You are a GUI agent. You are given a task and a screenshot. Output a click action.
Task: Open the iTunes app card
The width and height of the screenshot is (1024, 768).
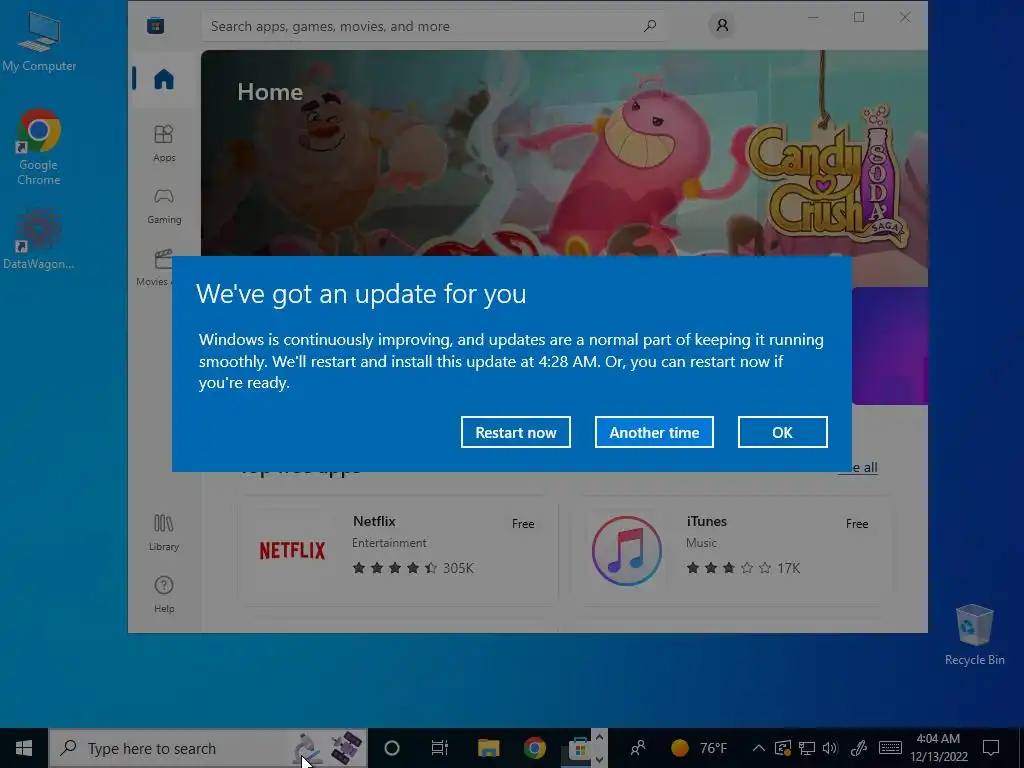(x=732, y=551)
